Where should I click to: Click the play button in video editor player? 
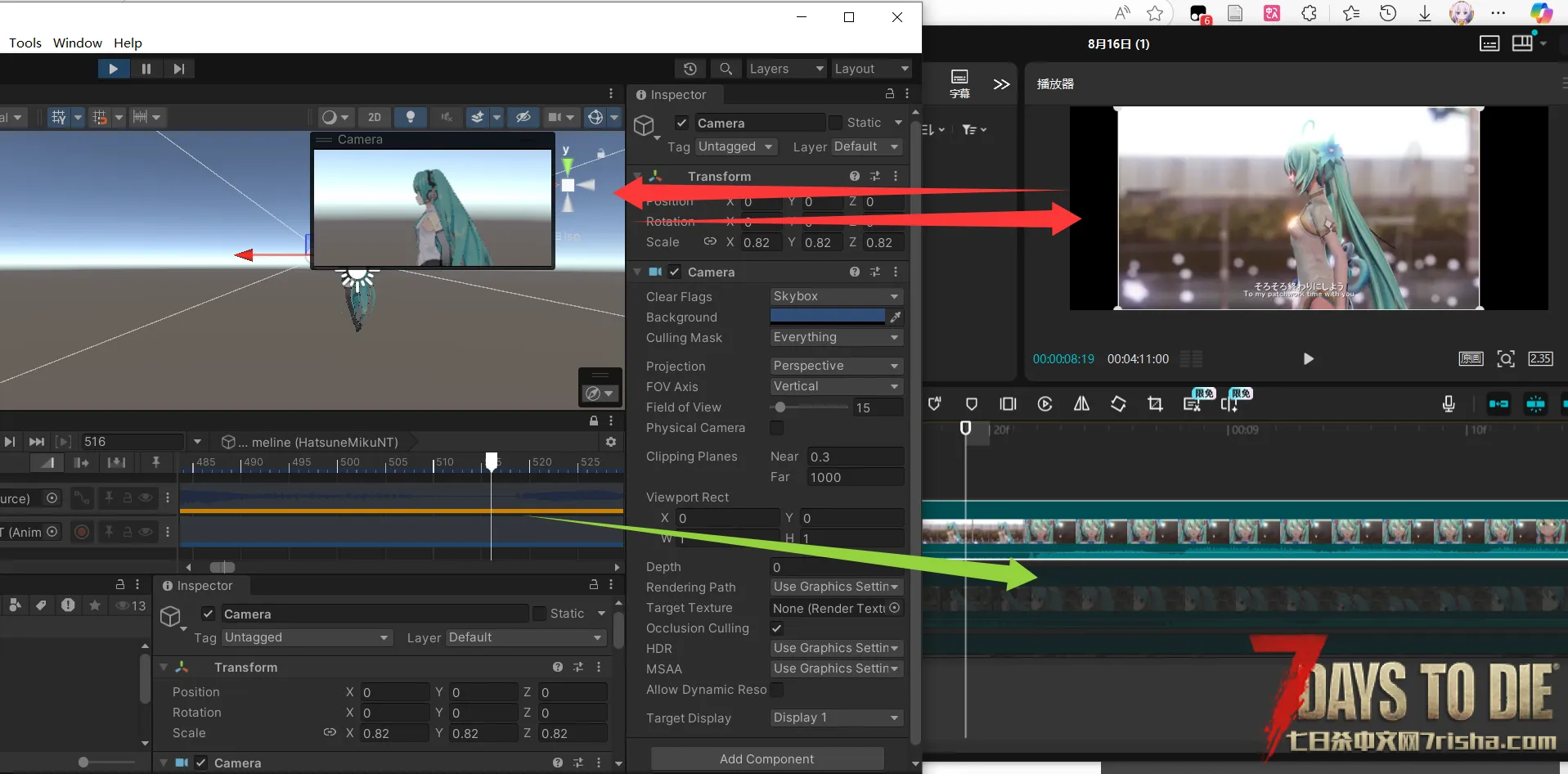tap(1308, 358)
